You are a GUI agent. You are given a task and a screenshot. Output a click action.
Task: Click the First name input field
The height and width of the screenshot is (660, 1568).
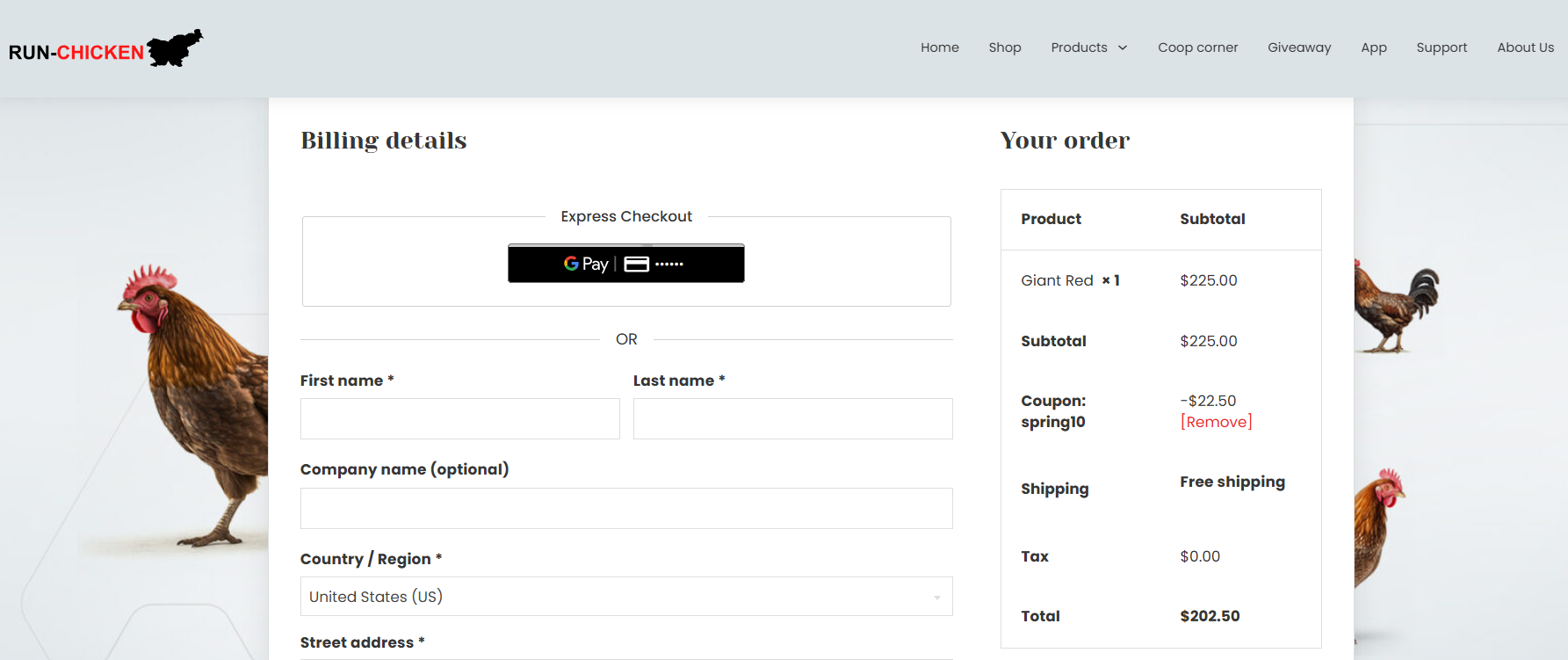coord(459,418)
